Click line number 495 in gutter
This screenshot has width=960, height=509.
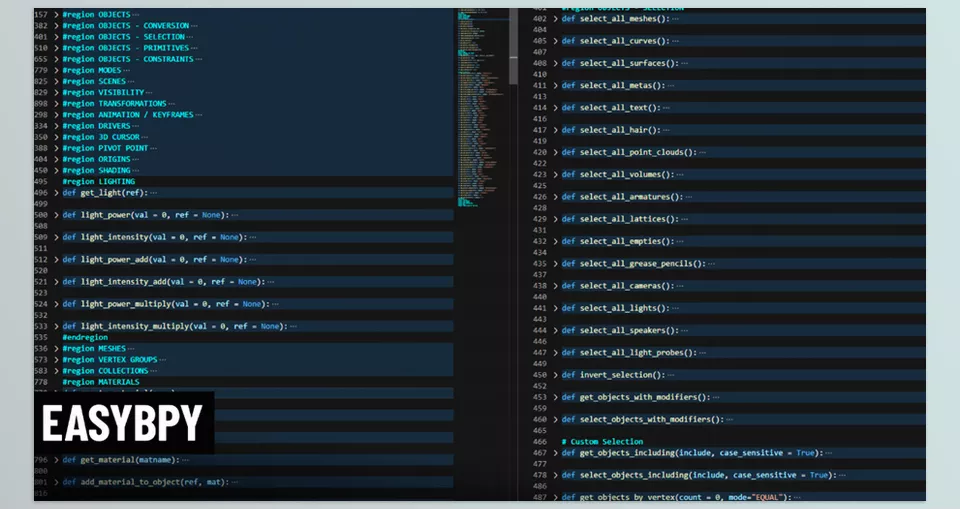(x=41, y=181)
